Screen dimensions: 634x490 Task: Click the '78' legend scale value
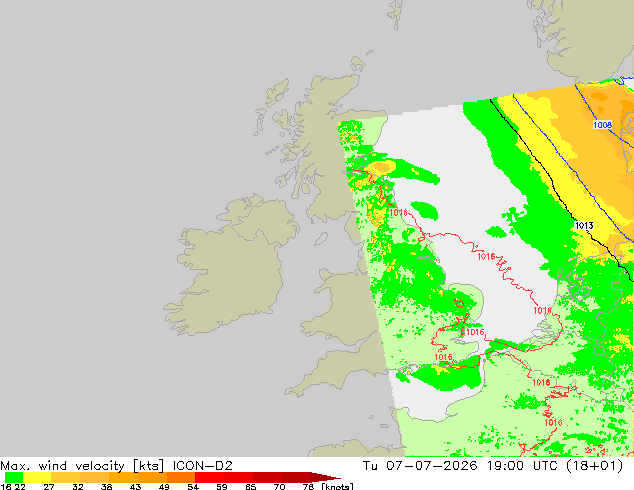[x=308, y=486]
